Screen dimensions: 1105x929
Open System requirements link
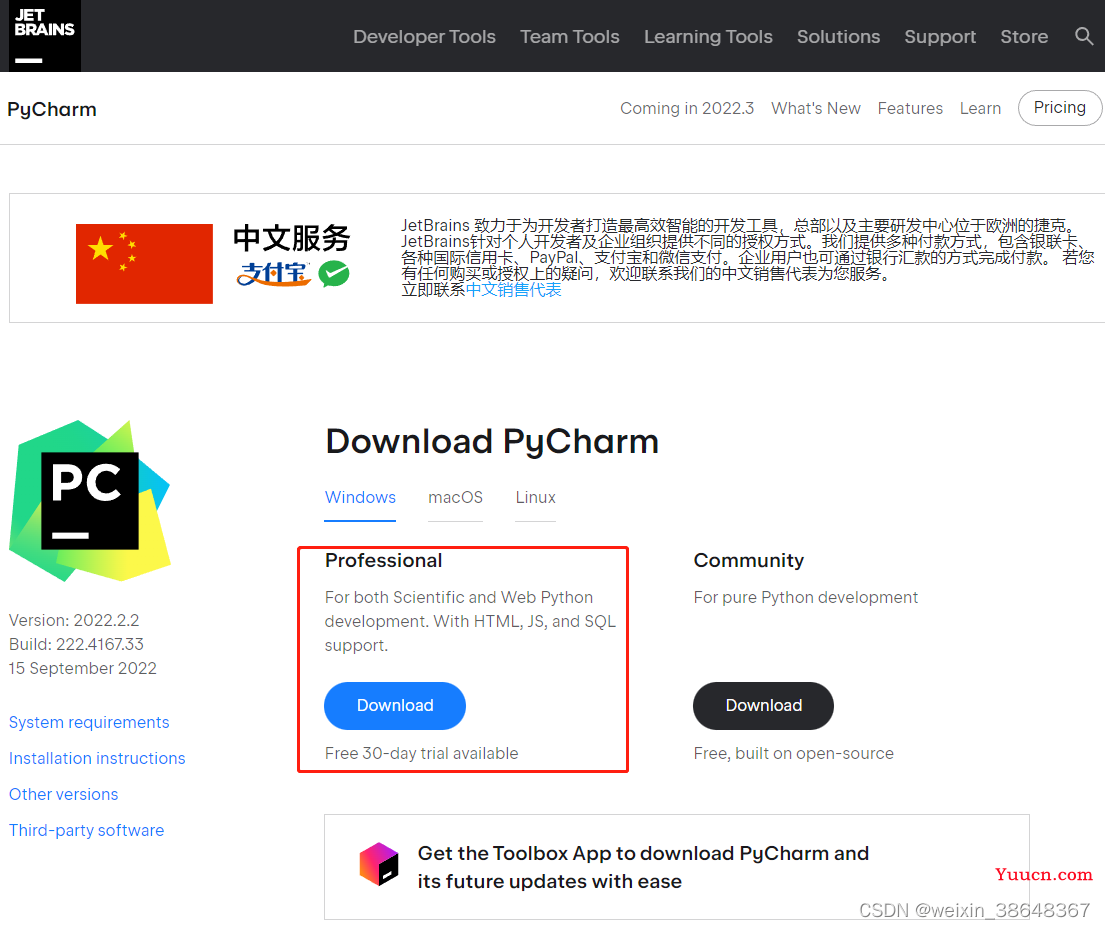click(89, 722)
